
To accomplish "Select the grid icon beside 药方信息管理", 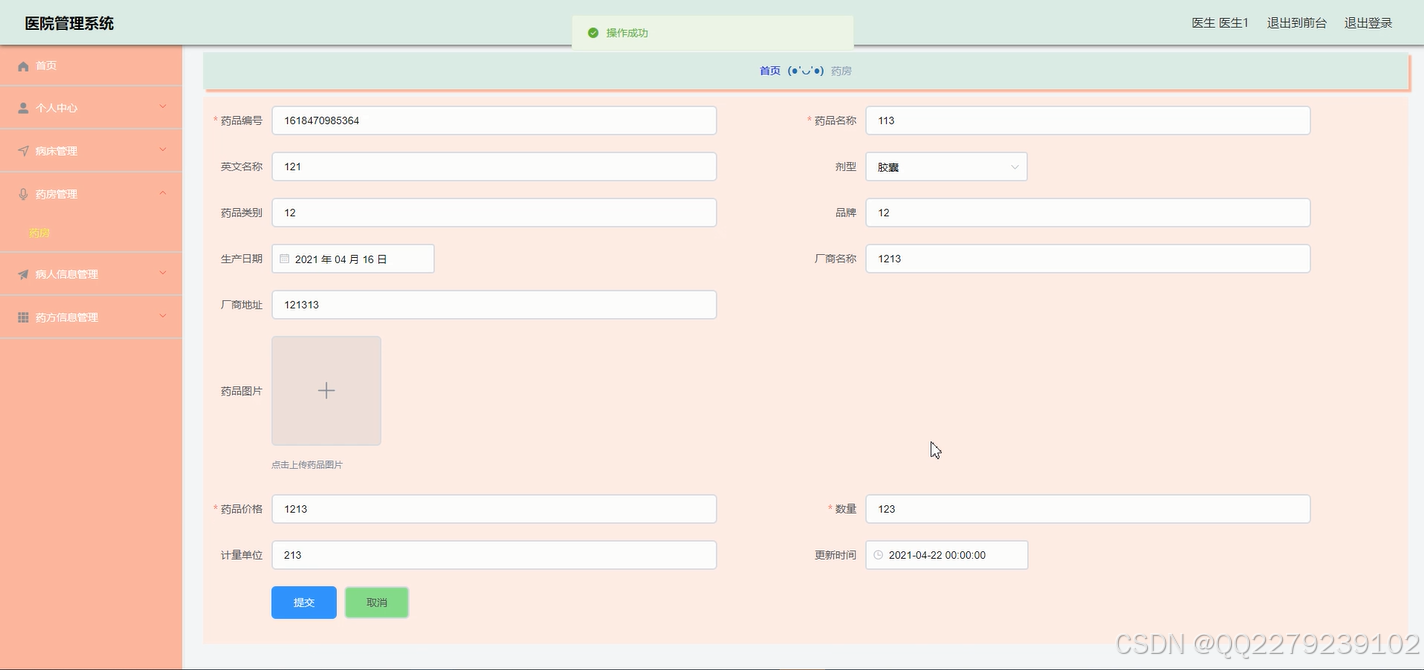I will pos(23,316).
